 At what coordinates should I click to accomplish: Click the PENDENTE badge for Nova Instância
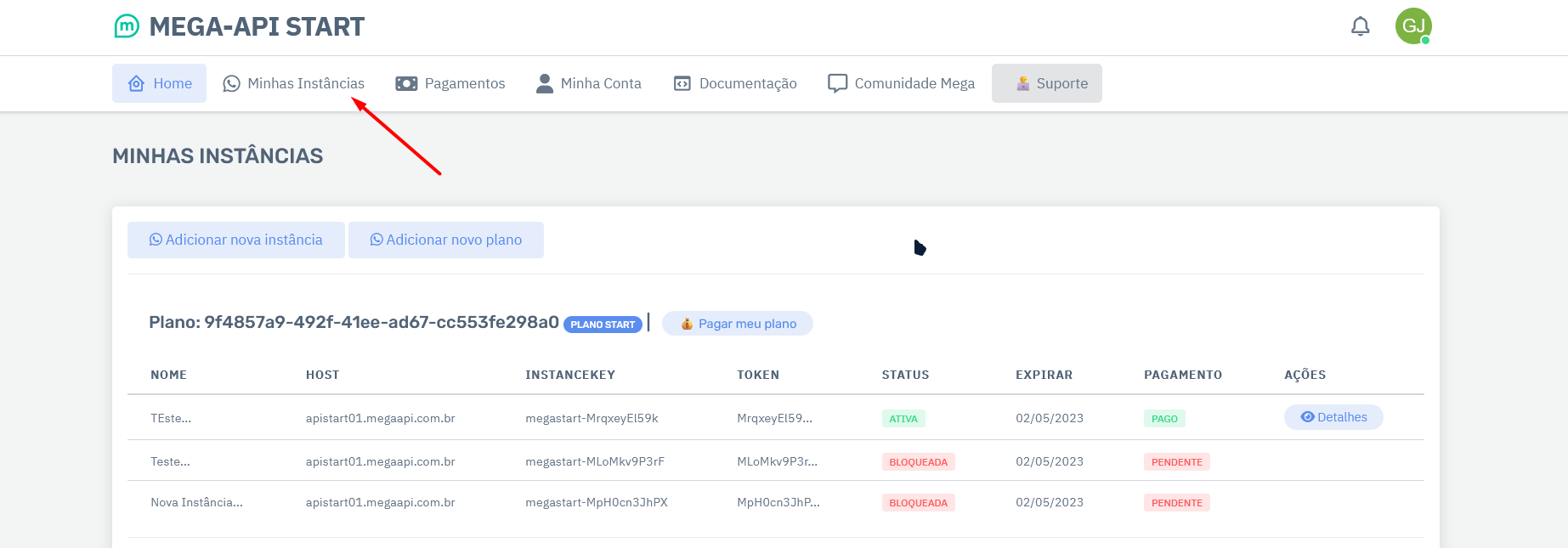pos(1176,503)
